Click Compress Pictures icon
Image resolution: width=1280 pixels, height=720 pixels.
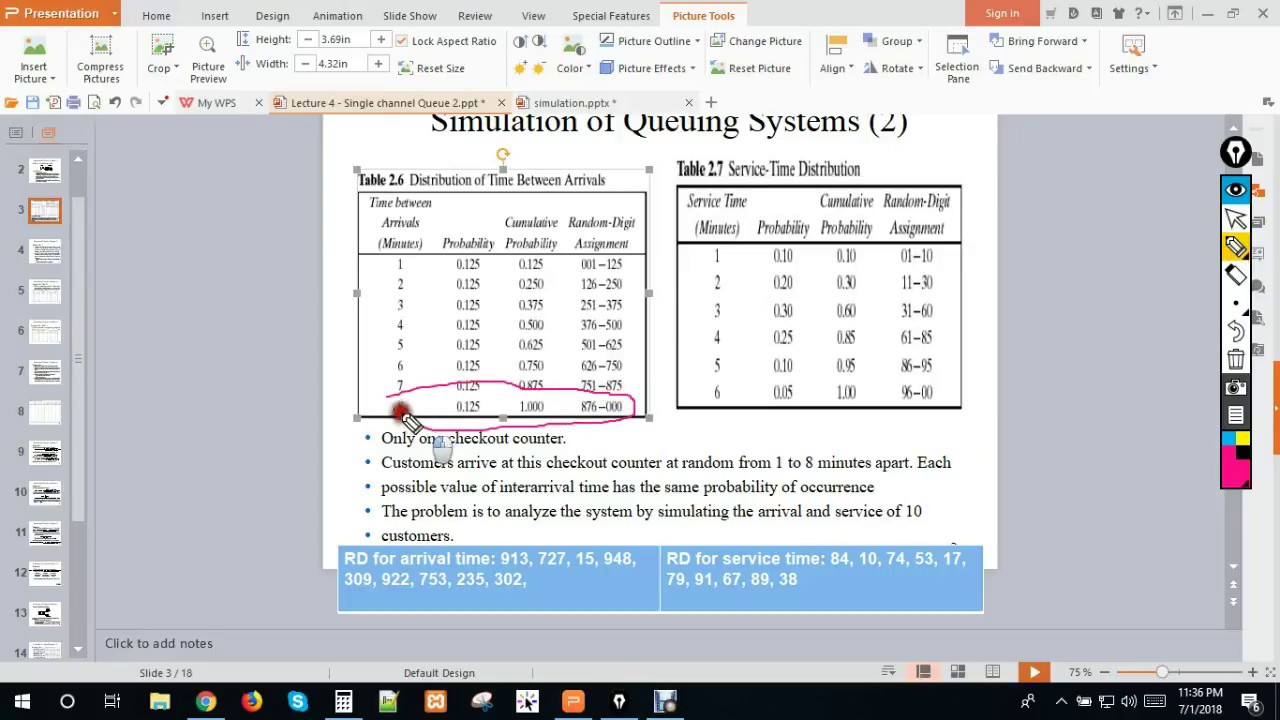(100, 47)
